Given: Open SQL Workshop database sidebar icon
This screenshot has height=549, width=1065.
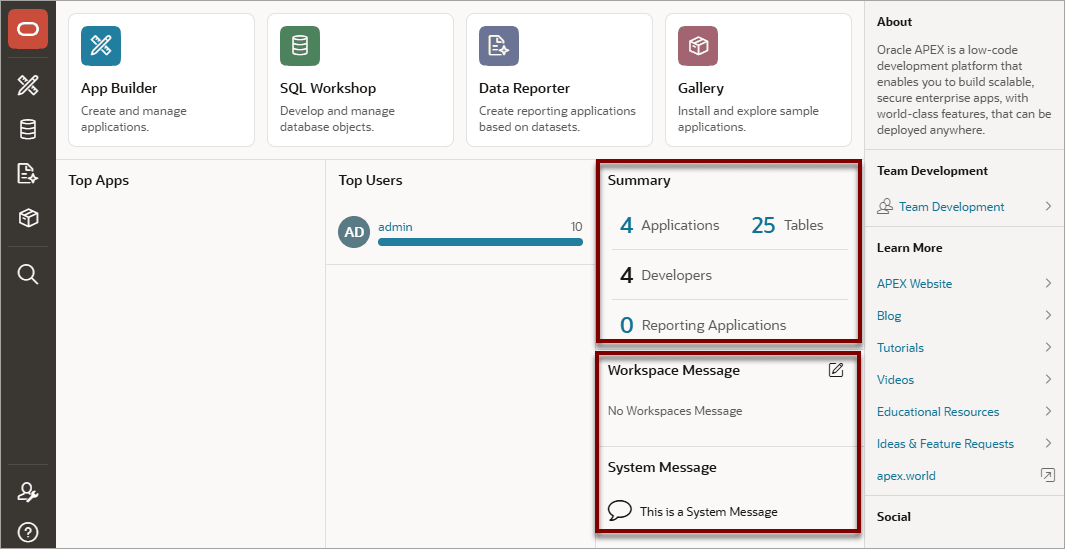Looking at the screenshot, I should pos(28,129).
